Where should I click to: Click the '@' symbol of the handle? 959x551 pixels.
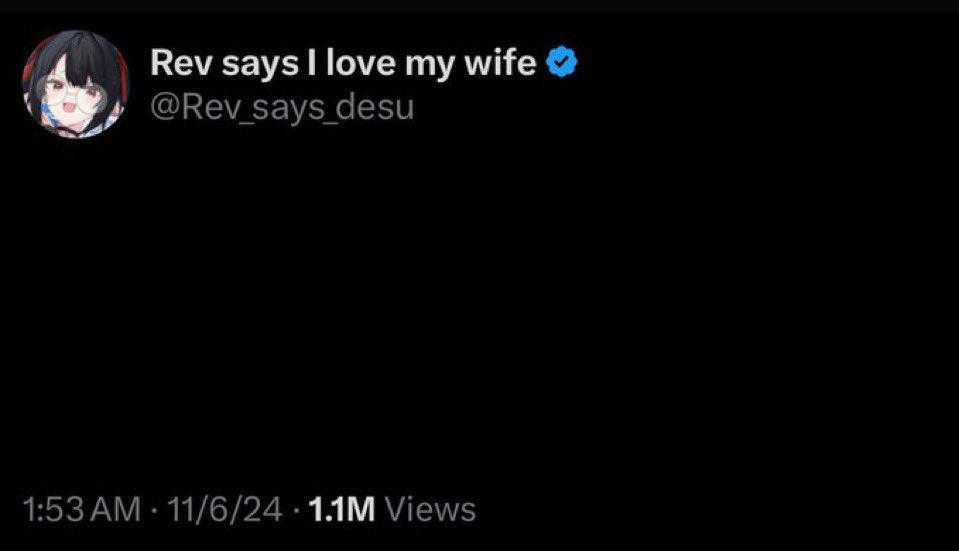pyautogui.click(x=161, y=106)
